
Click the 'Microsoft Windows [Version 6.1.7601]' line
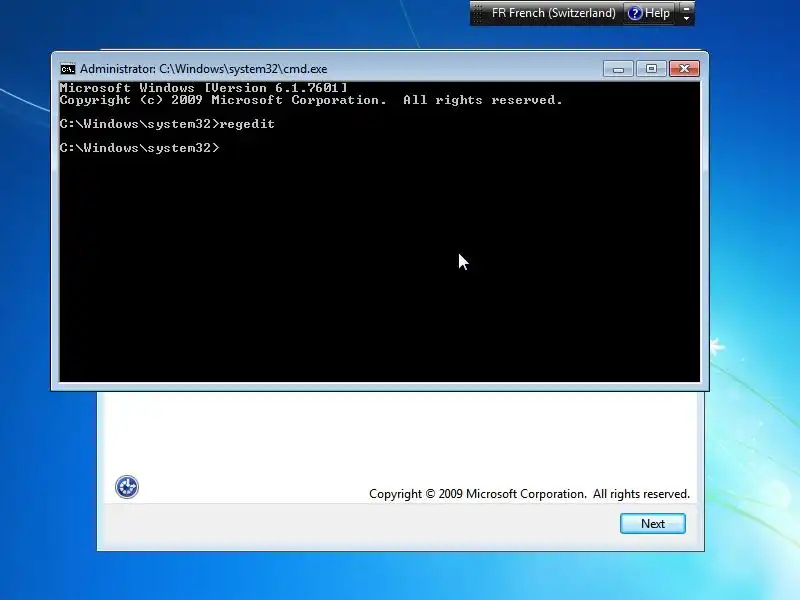[203, 88]
